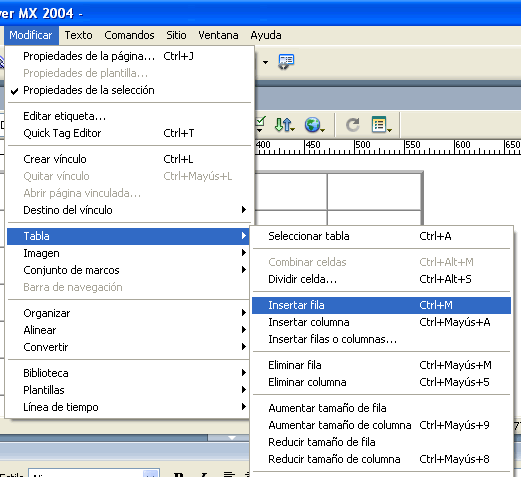This screenshot has width=521, height=477.
Task: Expand the Convertir submenu
Action: (129, 347)
